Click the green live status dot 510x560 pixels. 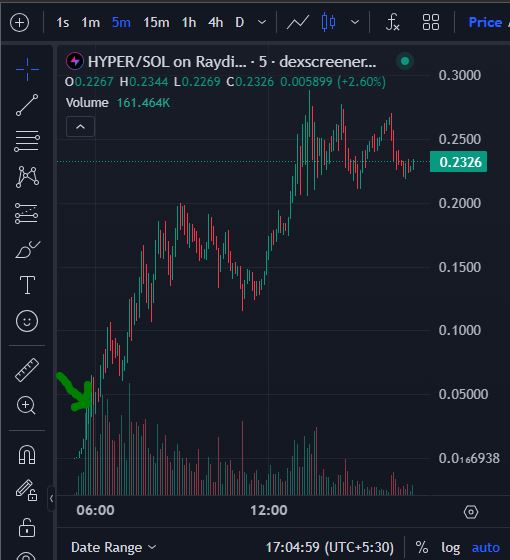pyautogui.click(x=405, y=61)
